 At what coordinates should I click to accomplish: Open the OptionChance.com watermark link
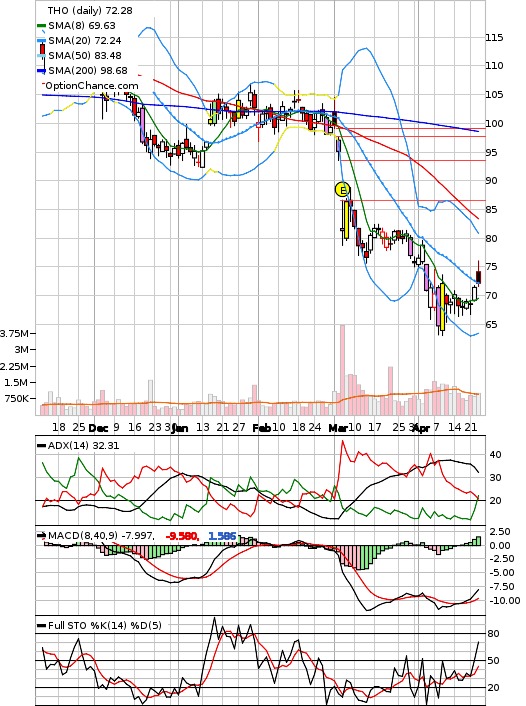pos(92,86)
